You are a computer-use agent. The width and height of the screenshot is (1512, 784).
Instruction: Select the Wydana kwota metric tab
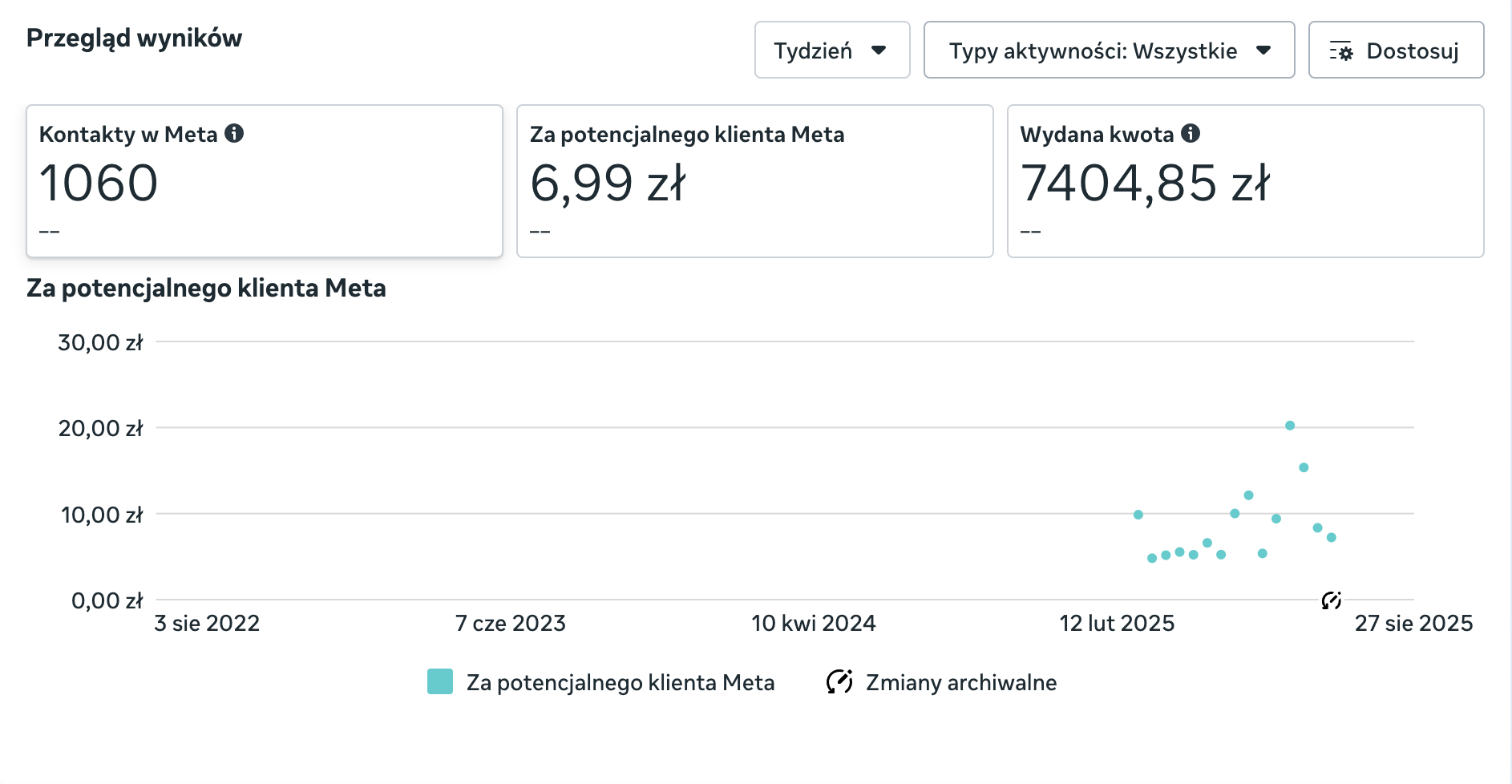click(1245, 180)
